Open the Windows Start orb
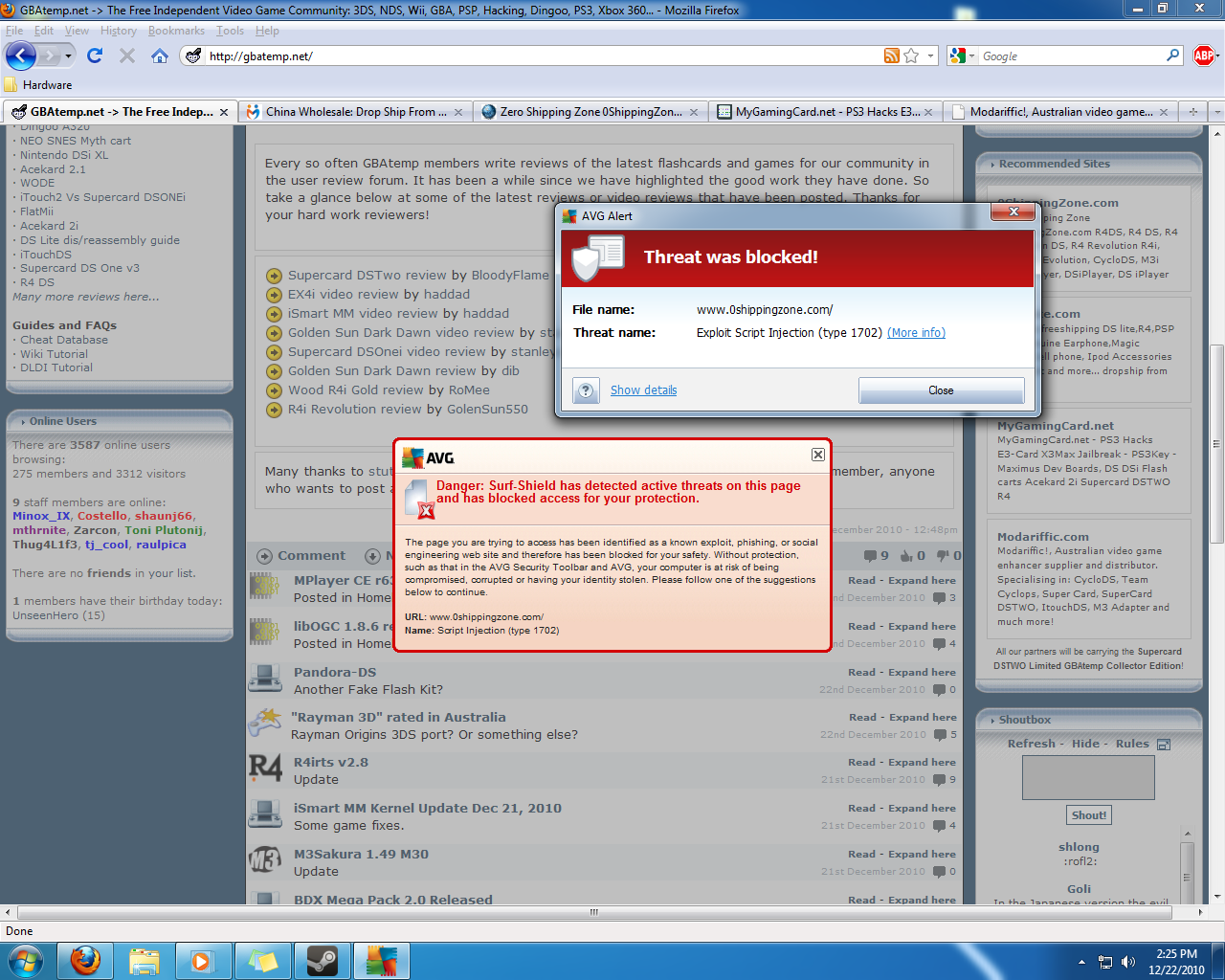Viewport: 1225px width, 980px height. pyautogui.click(x=26, y=960)
